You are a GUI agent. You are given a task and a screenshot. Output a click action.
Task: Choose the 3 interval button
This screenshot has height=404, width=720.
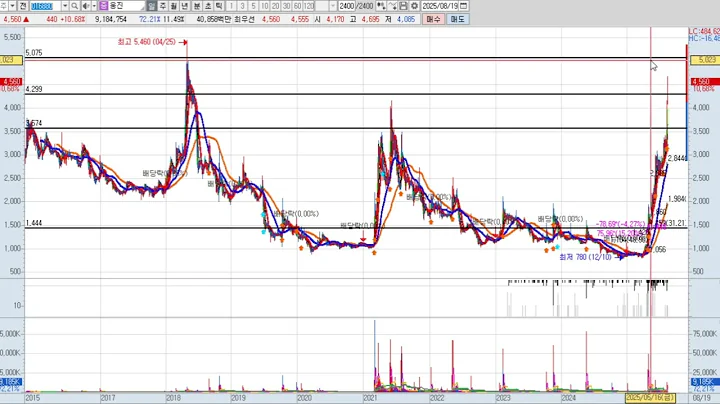[242, 6]
